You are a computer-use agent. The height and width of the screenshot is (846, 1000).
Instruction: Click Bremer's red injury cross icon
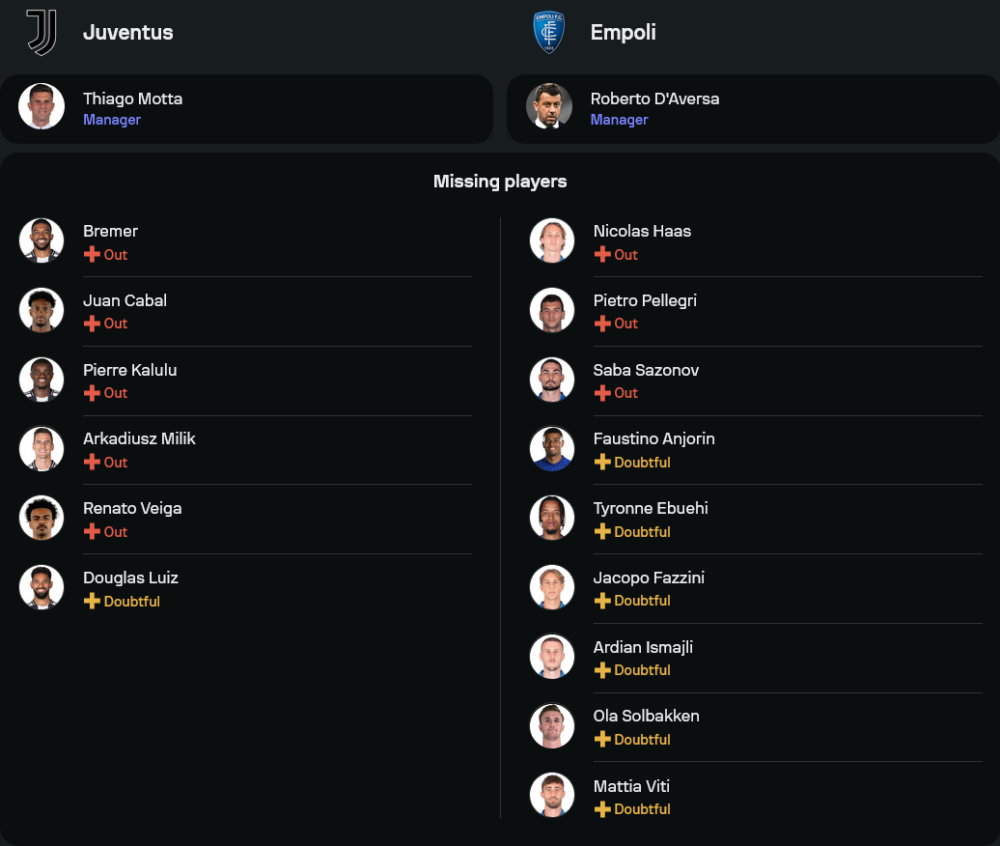pos(92,254)
